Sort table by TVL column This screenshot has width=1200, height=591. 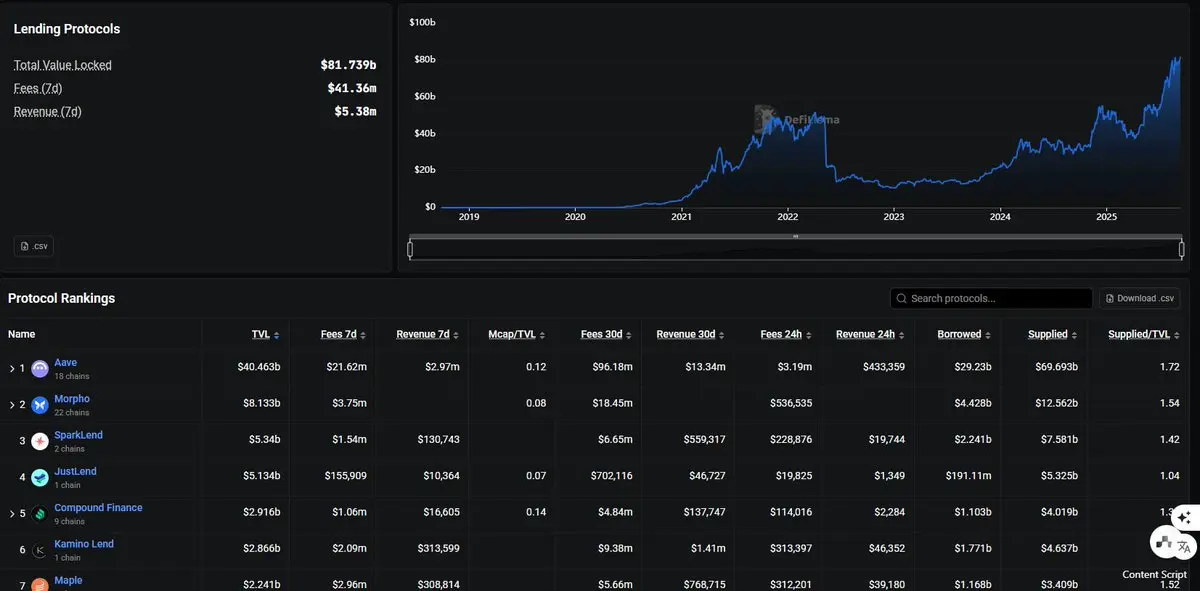pos(265,334)
